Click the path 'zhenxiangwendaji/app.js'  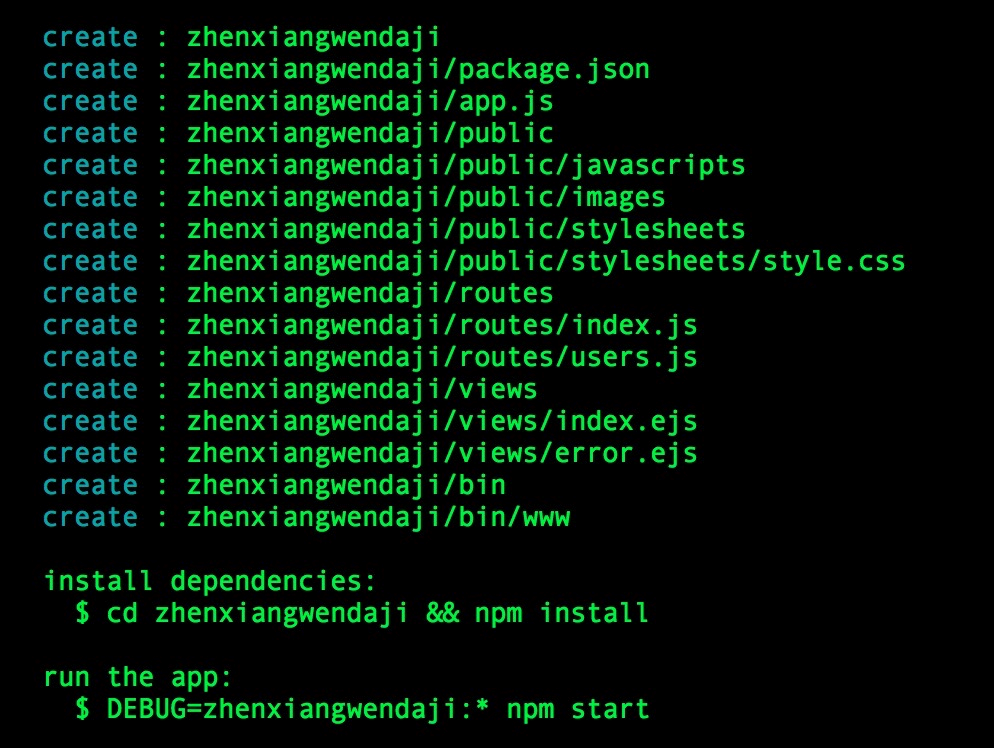click(370, 102)
